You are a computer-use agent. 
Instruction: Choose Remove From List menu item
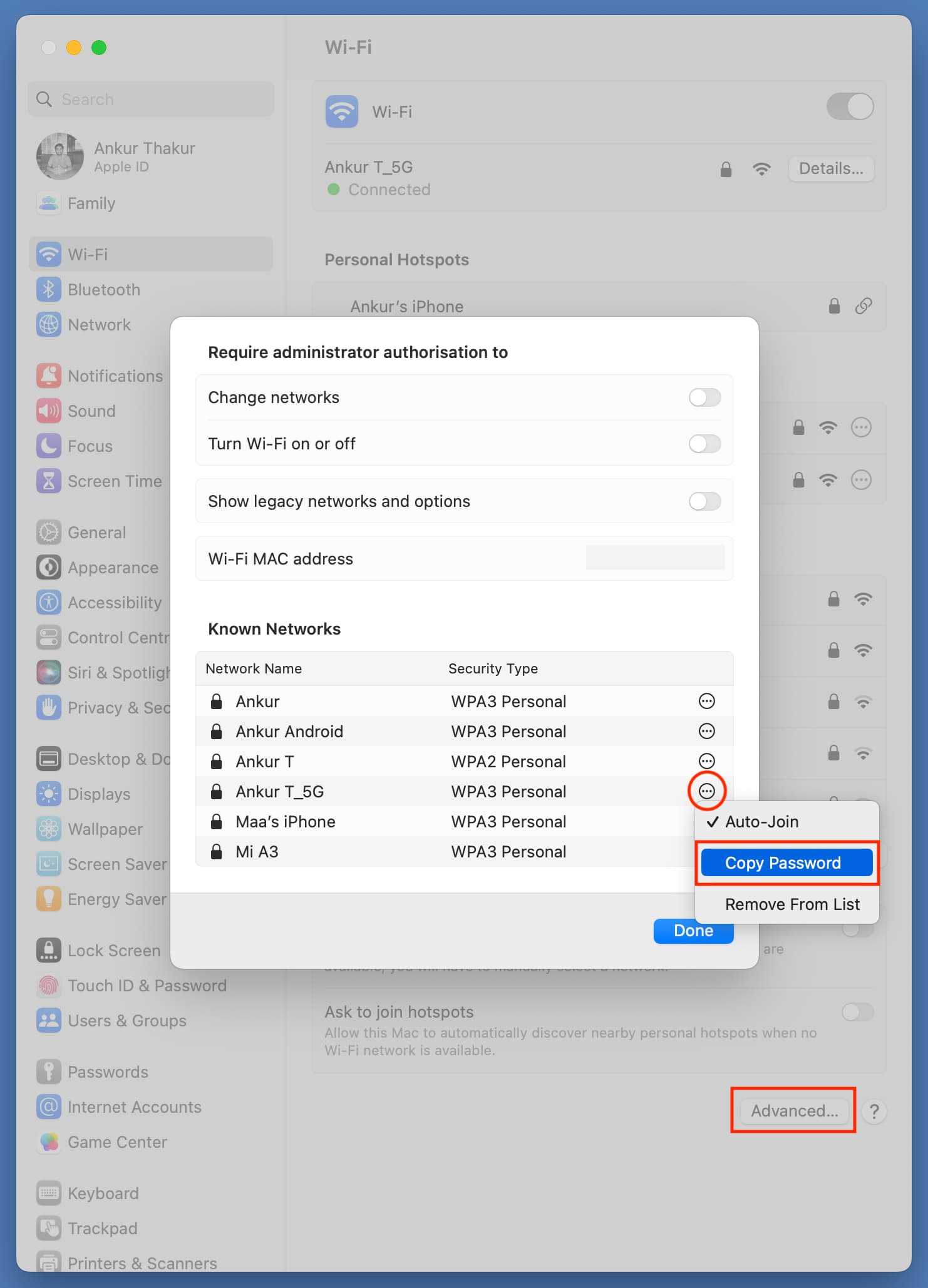791,904
